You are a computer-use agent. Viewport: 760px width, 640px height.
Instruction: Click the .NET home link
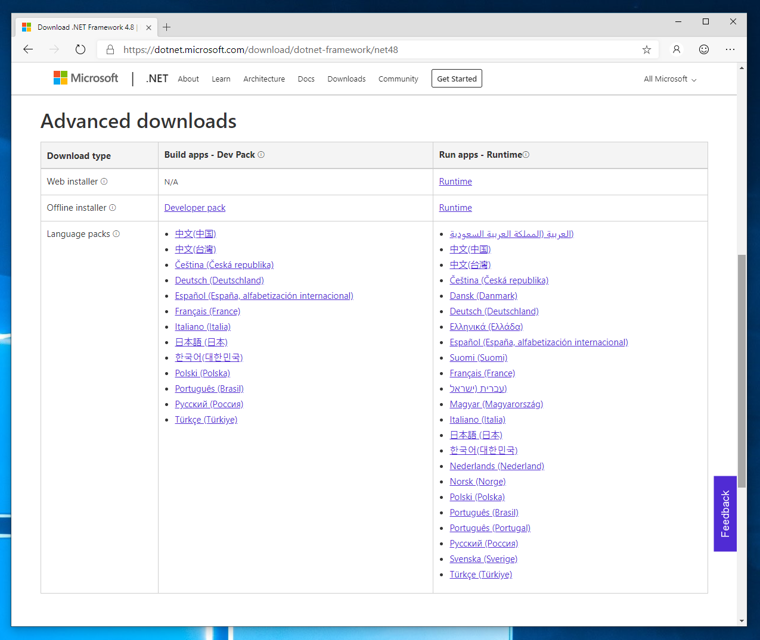157,79
